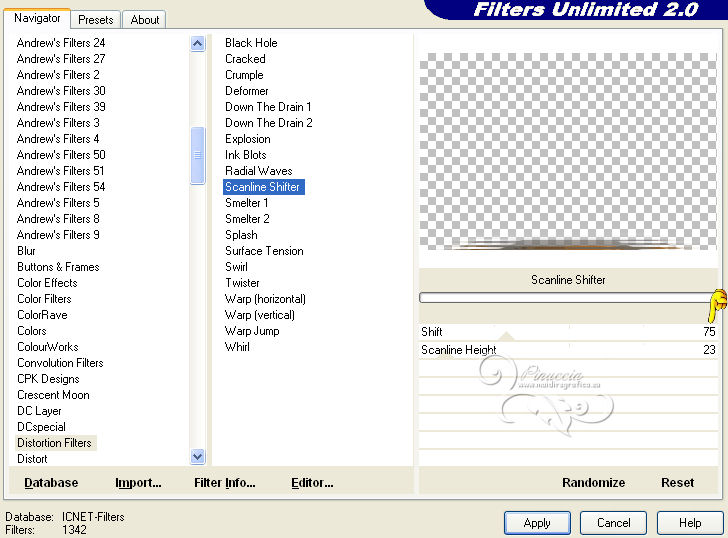Screen dimensions: 728x538
Task: Apply the Scanline Shifter filter
Action: tap(537, 523)
